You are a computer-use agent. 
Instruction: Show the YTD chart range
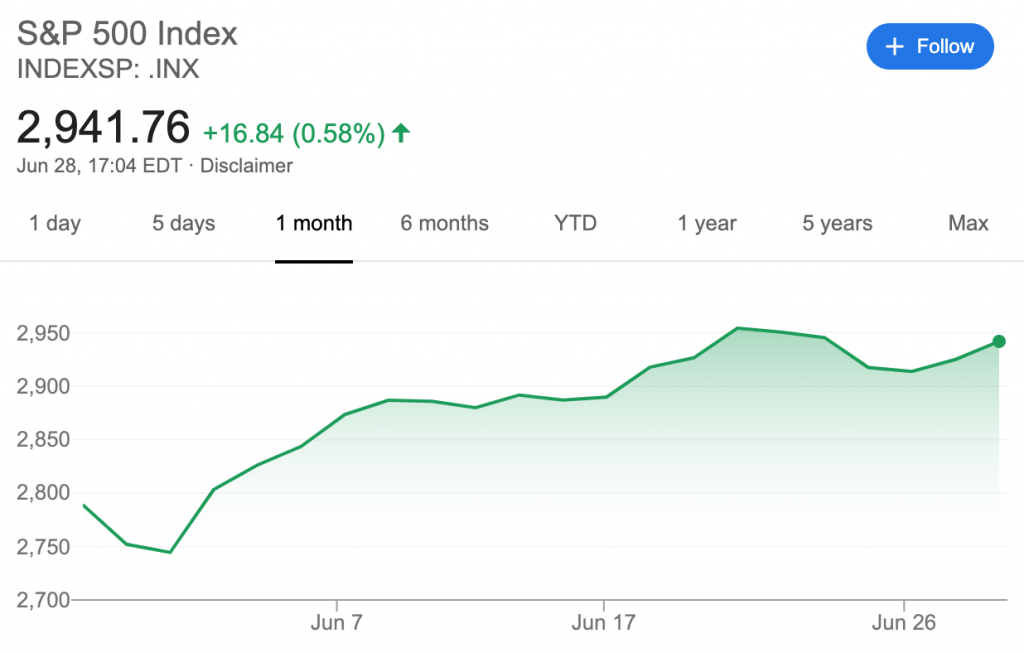pyautogui.click(x=575, y=223)
